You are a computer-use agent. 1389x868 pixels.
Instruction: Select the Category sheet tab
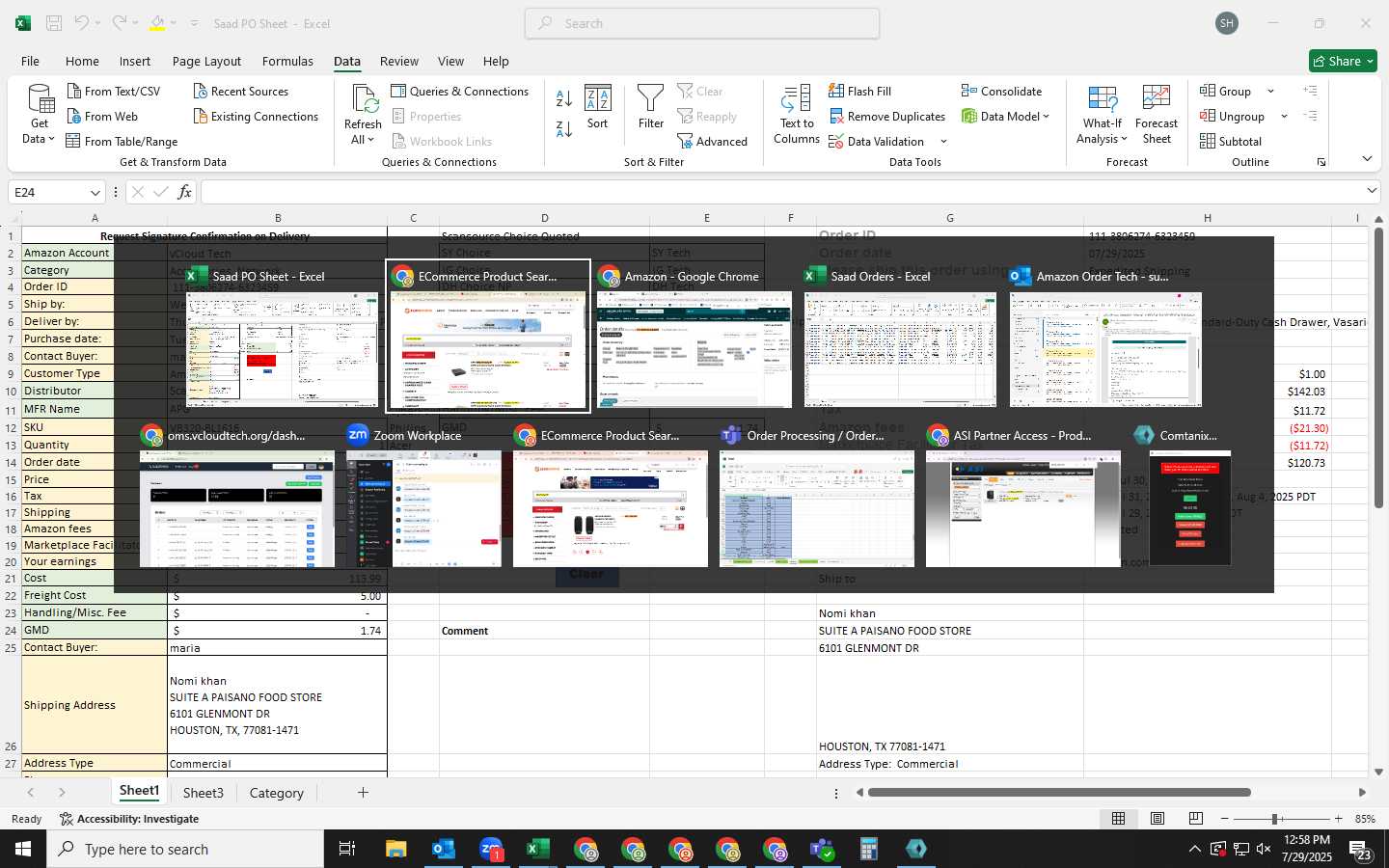pyautogui.click(x=277, y=793)
